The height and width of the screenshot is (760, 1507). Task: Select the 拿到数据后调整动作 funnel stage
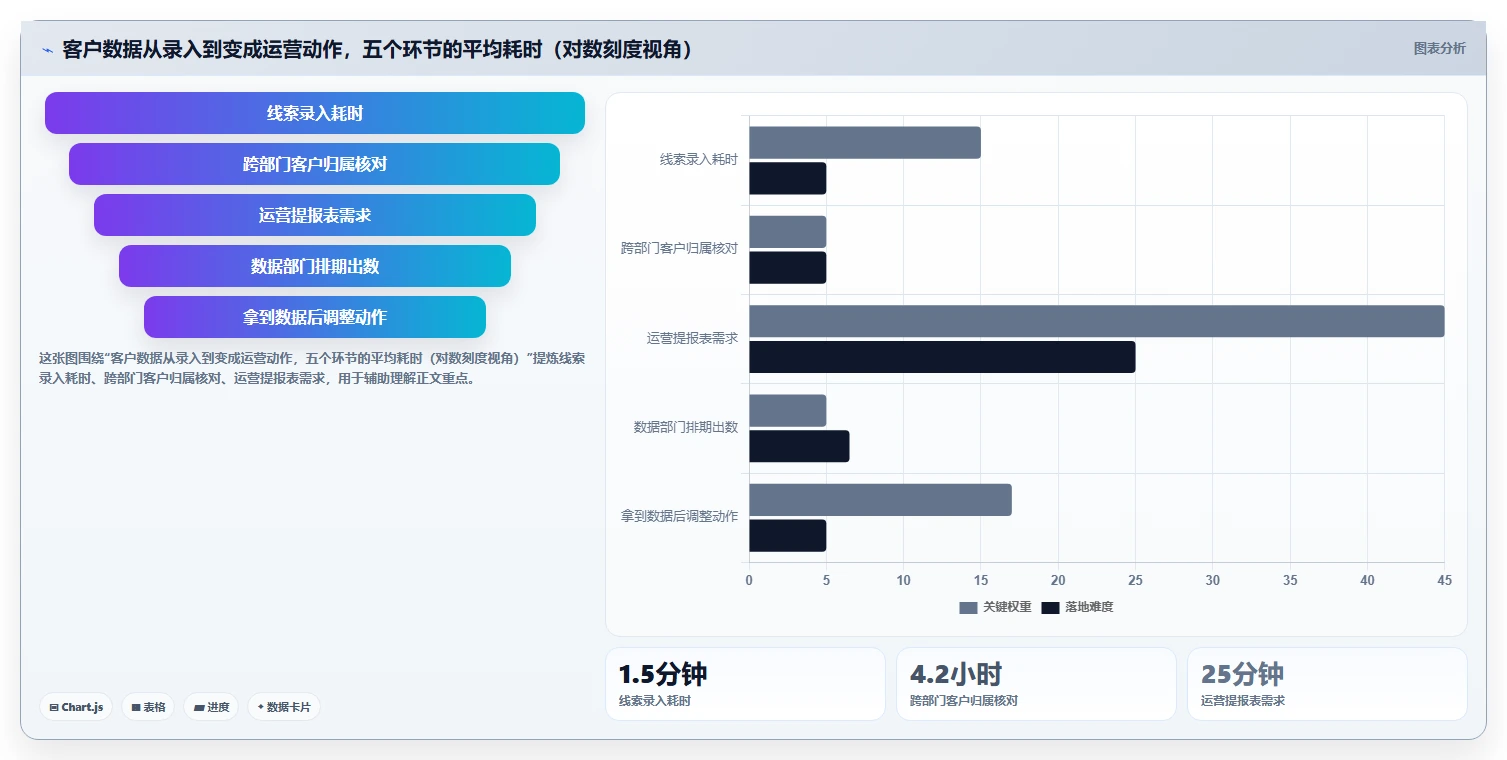(315, 317)
